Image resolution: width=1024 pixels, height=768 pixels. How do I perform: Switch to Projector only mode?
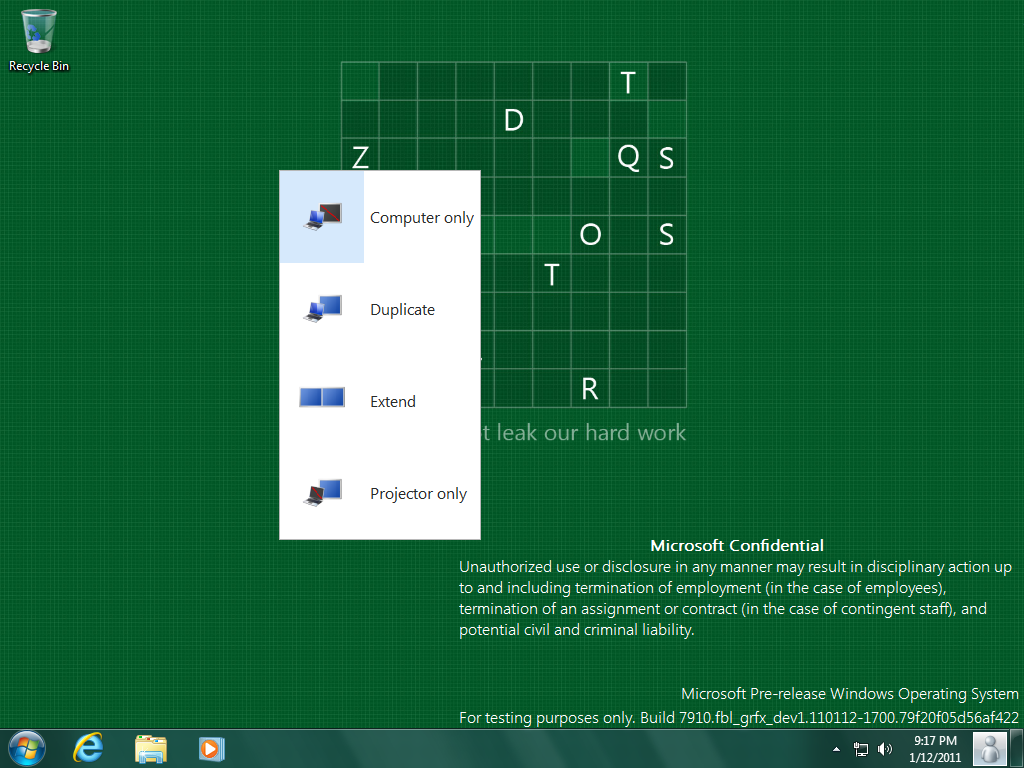tap(379, 493)
